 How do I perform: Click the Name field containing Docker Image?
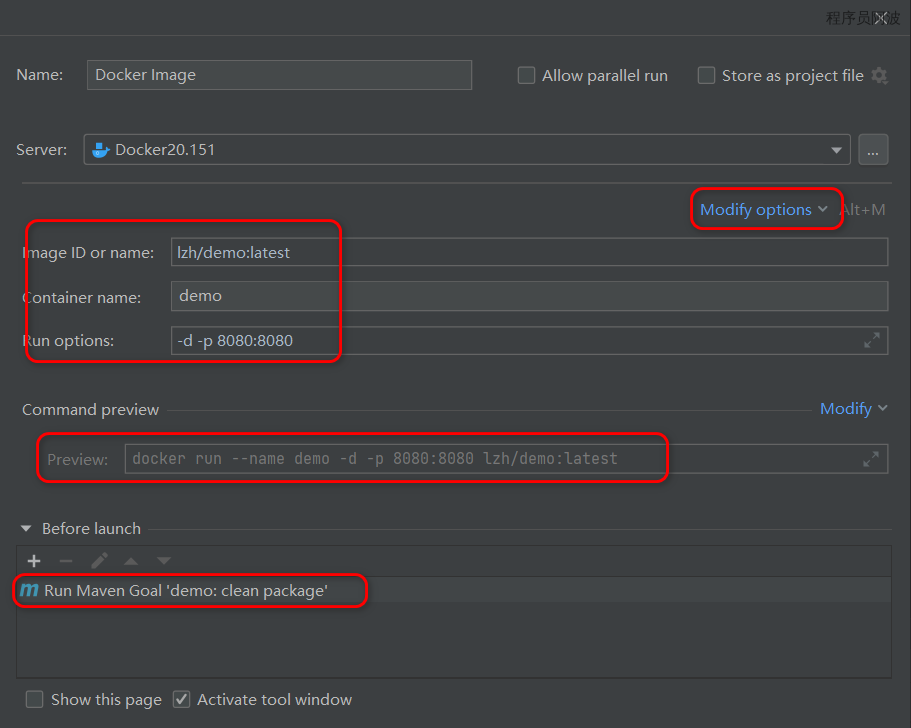tap(279, 75)
